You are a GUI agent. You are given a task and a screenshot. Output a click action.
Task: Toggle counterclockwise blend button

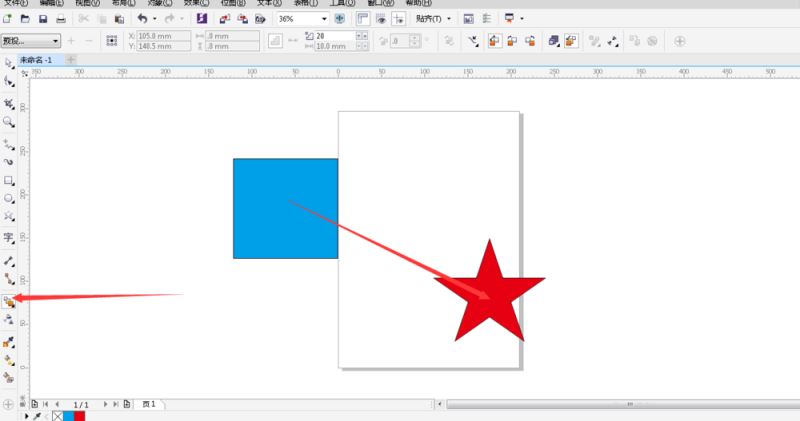tap(530, 41)
